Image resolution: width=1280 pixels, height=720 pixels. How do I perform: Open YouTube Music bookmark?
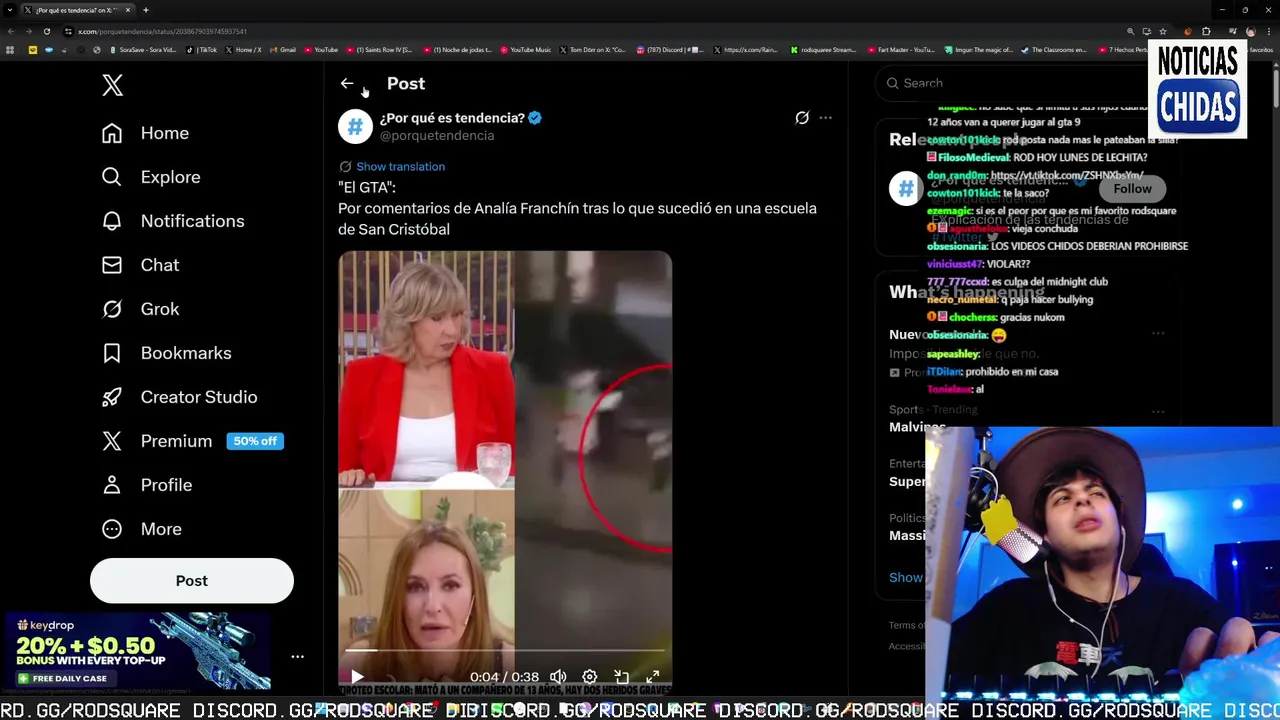[526, 49]
